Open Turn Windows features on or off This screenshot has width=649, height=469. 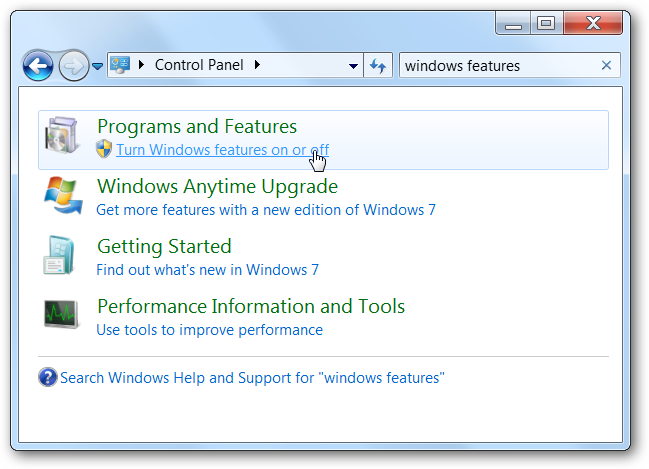[222, 150]
